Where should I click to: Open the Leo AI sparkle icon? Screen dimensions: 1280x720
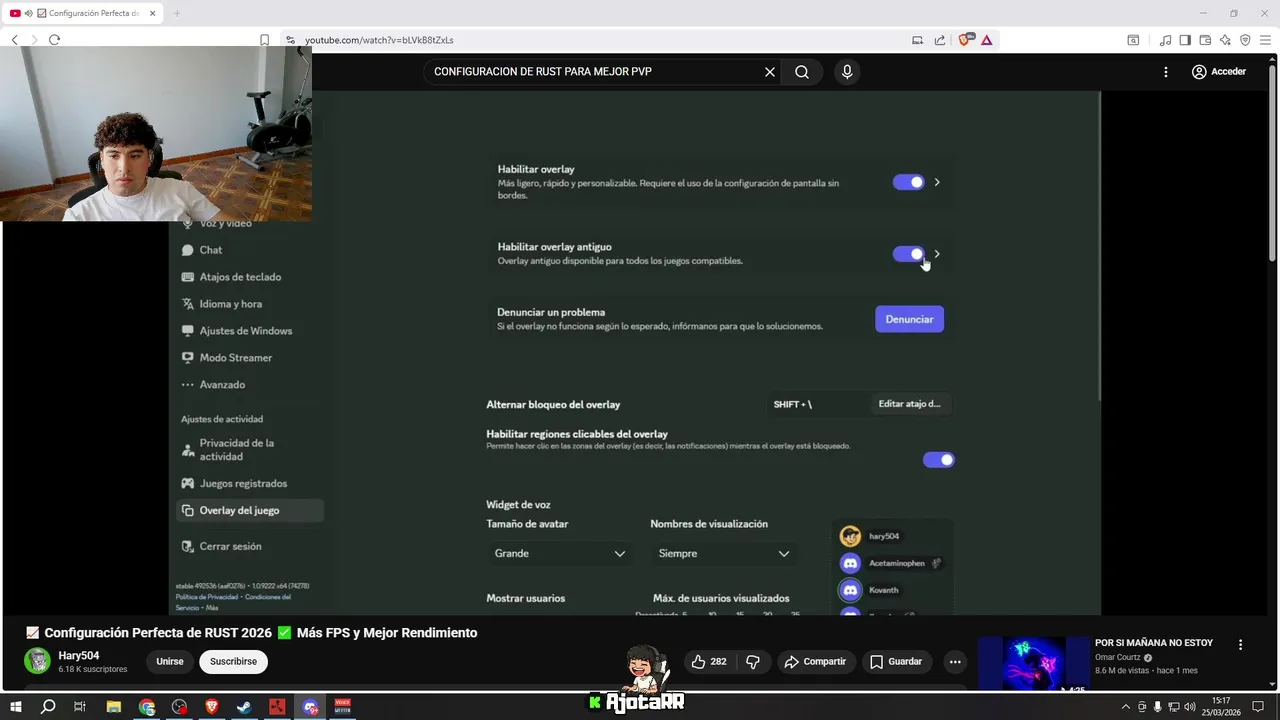coord(1225,40)
